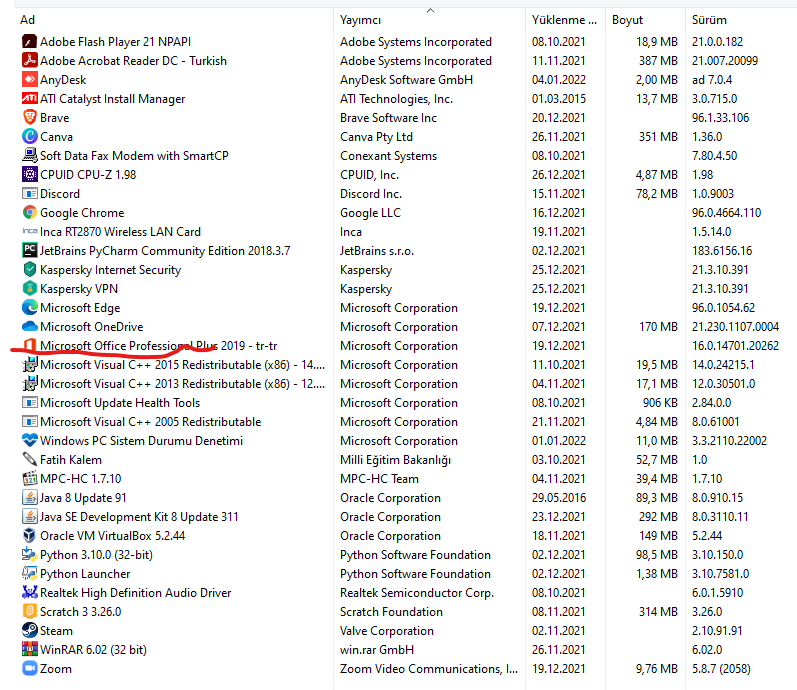
Task: Click publisher Conexant Systems
Action: click(388, 156)
